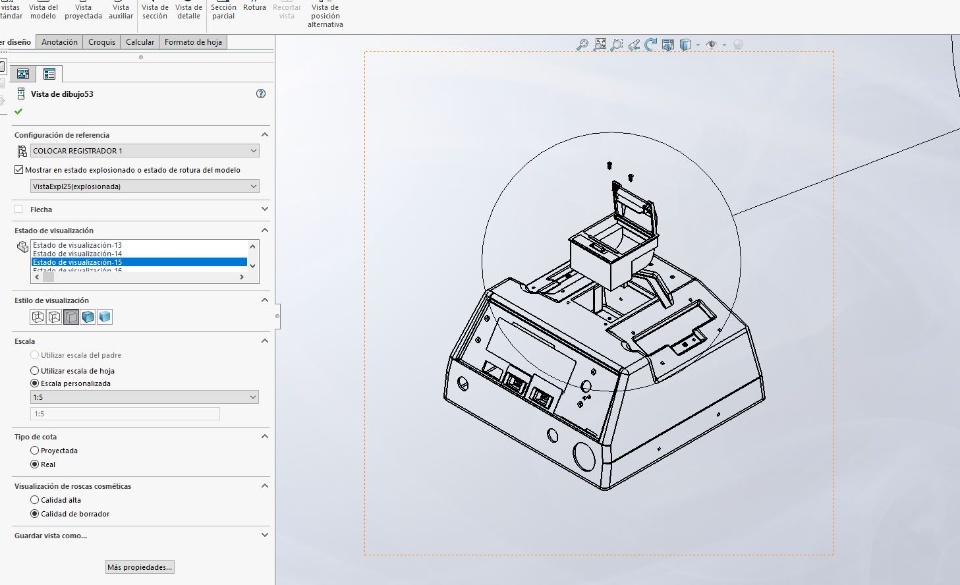Image resolution: width=960 pixels, height=585 pixels.
Task: Select Hidden Lines Visible display style icon
Action: coord(54,317)
